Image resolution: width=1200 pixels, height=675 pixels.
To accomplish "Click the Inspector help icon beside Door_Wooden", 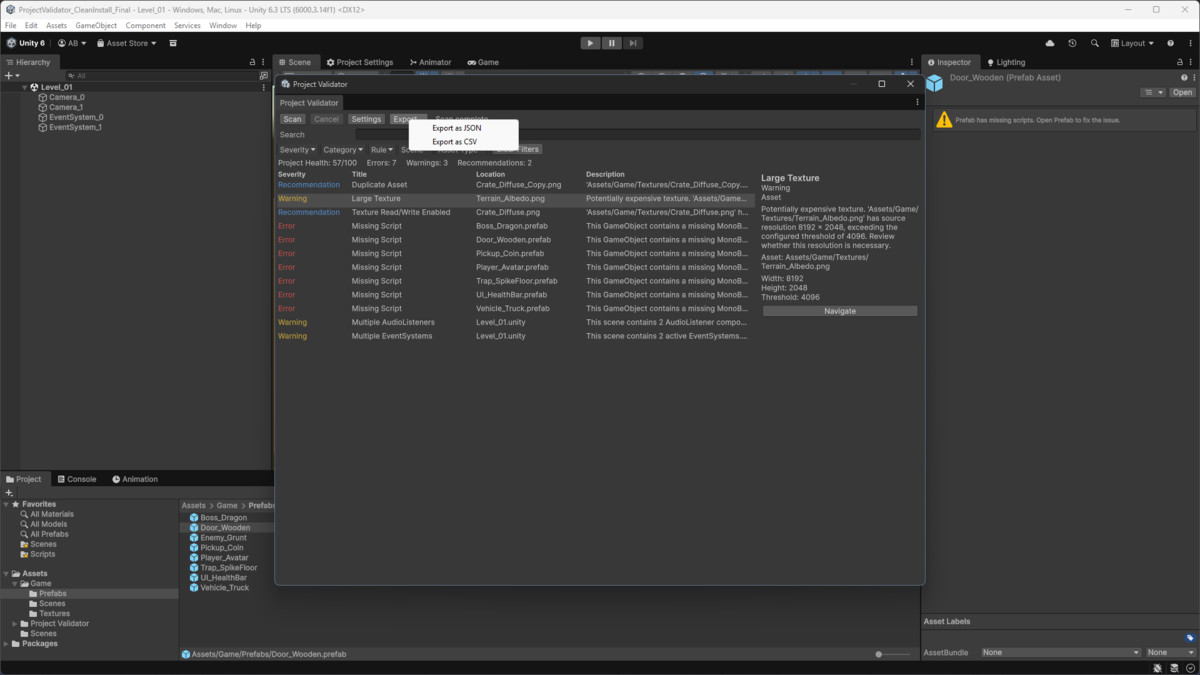I will click(1184, 78).
